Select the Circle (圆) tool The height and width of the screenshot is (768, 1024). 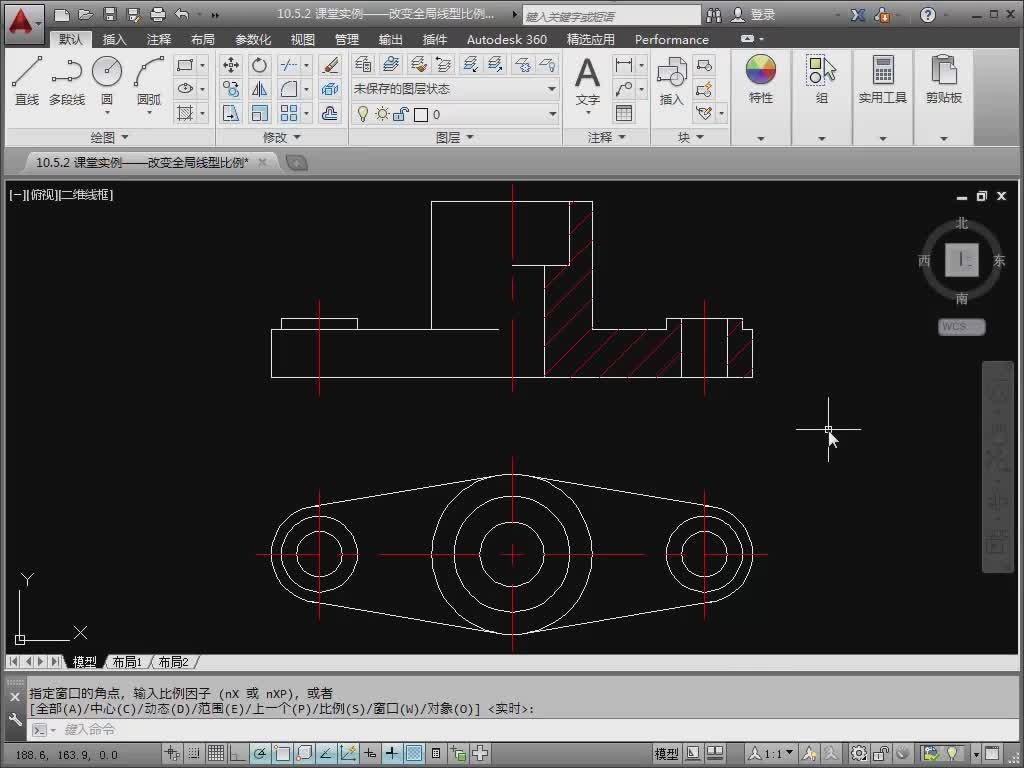coord(107,81)
